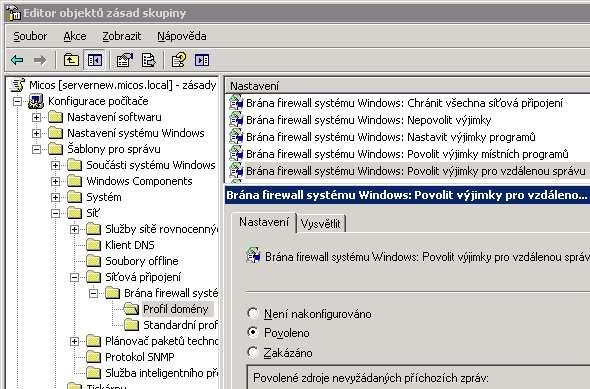Open the Soubor menu
The image size is (590, 389).
(30, 36)
